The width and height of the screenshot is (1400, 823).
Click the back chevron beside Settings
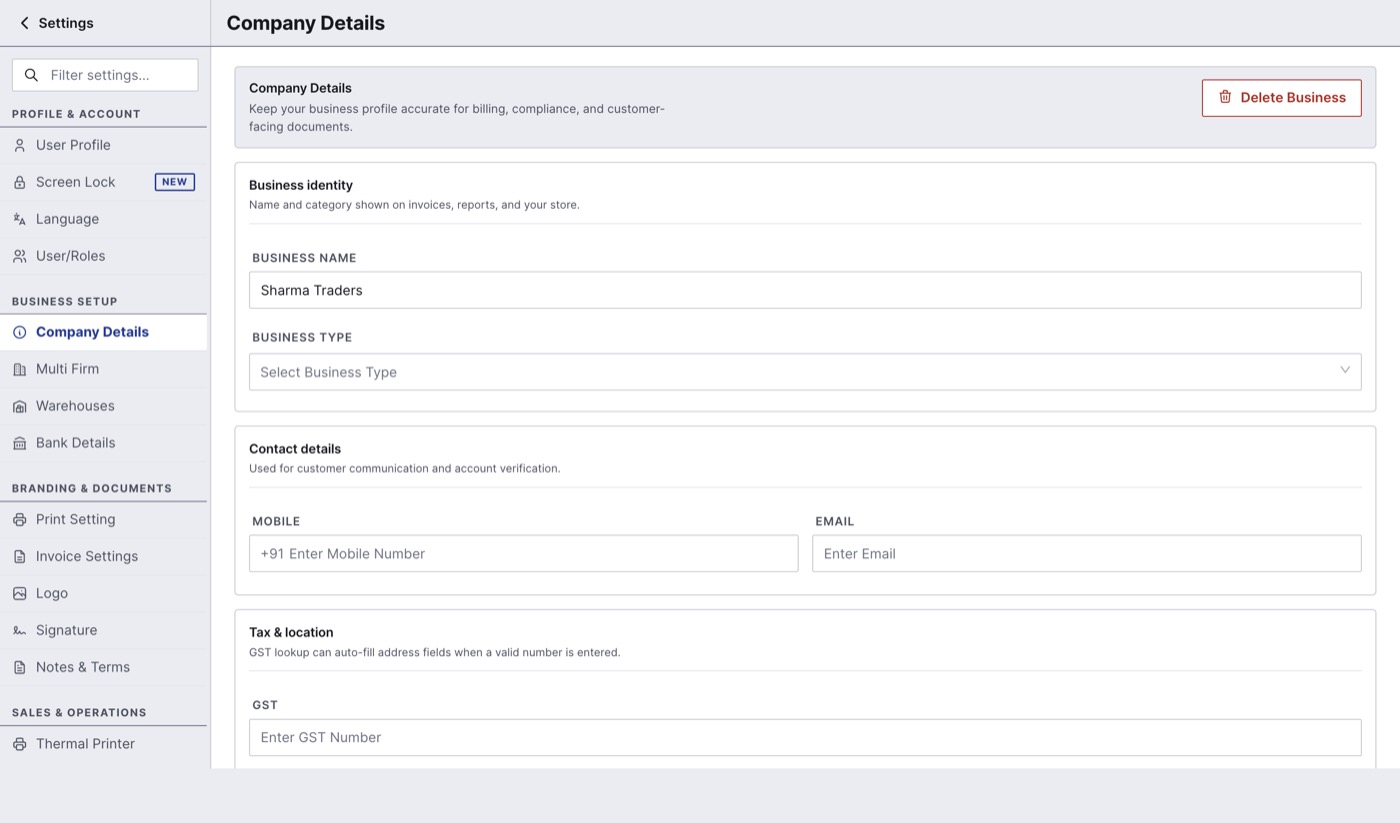pos(24,23)
